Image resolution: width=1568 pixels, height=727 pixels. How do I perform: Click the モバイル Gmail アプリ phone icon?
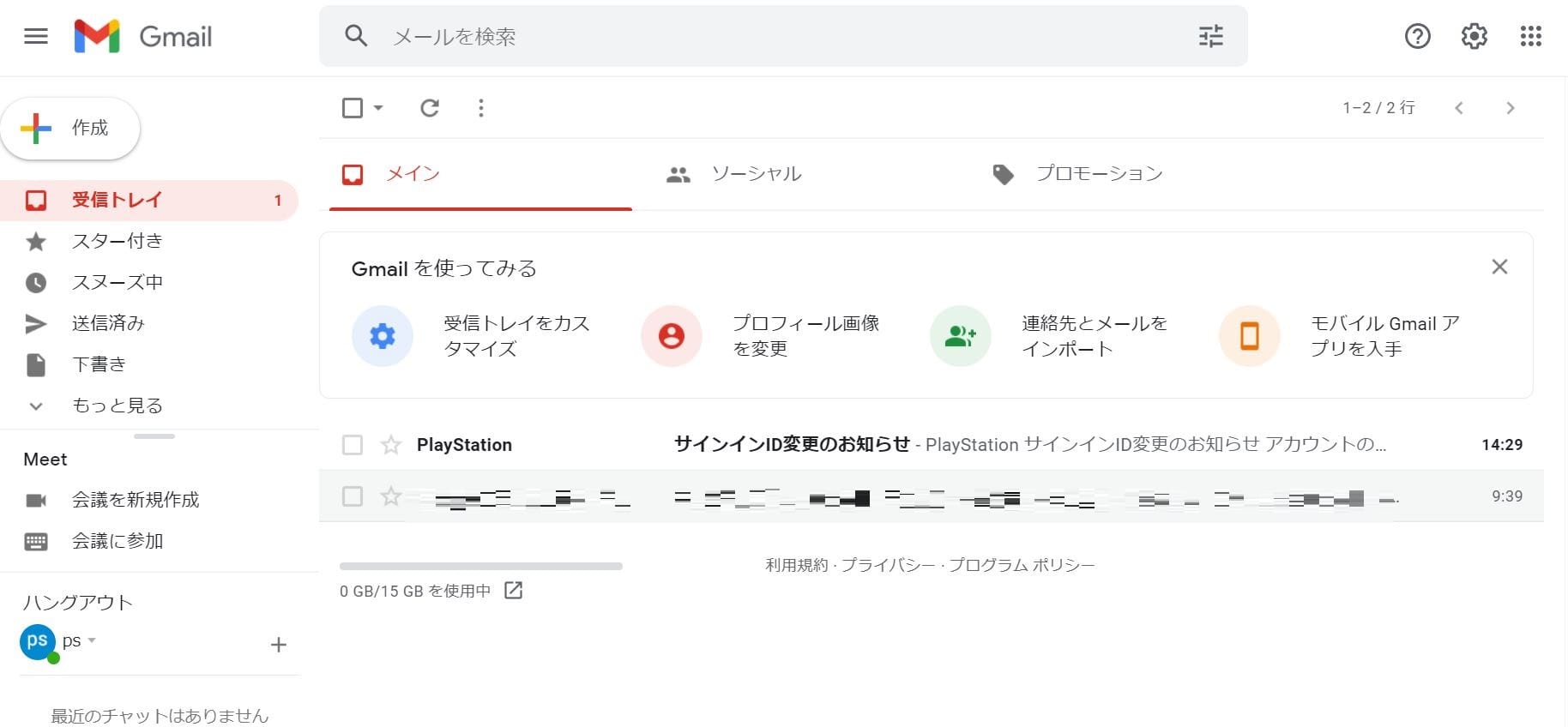pos(1250,336)
